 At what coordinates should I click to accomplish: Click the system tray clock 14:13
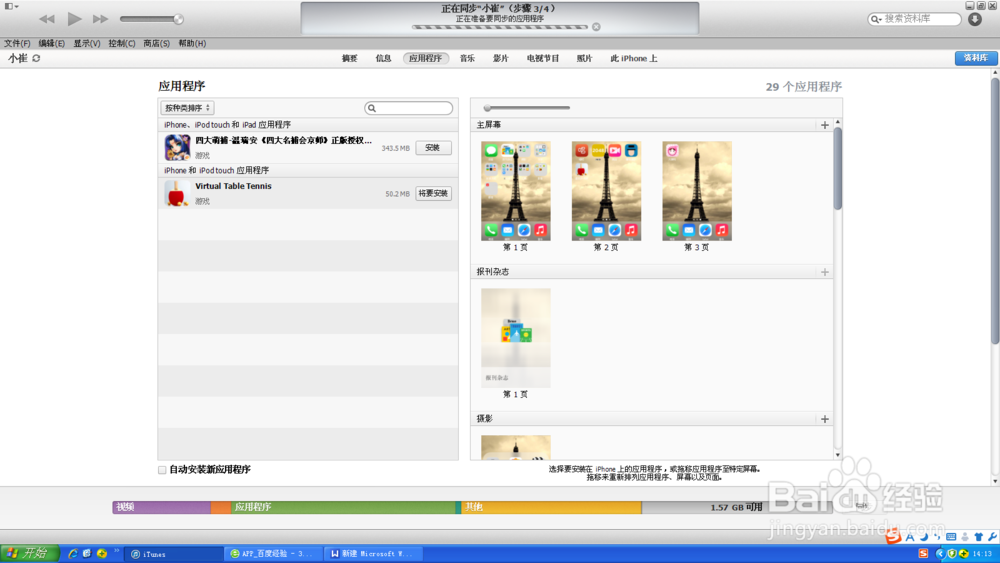[x=982, y=554]
